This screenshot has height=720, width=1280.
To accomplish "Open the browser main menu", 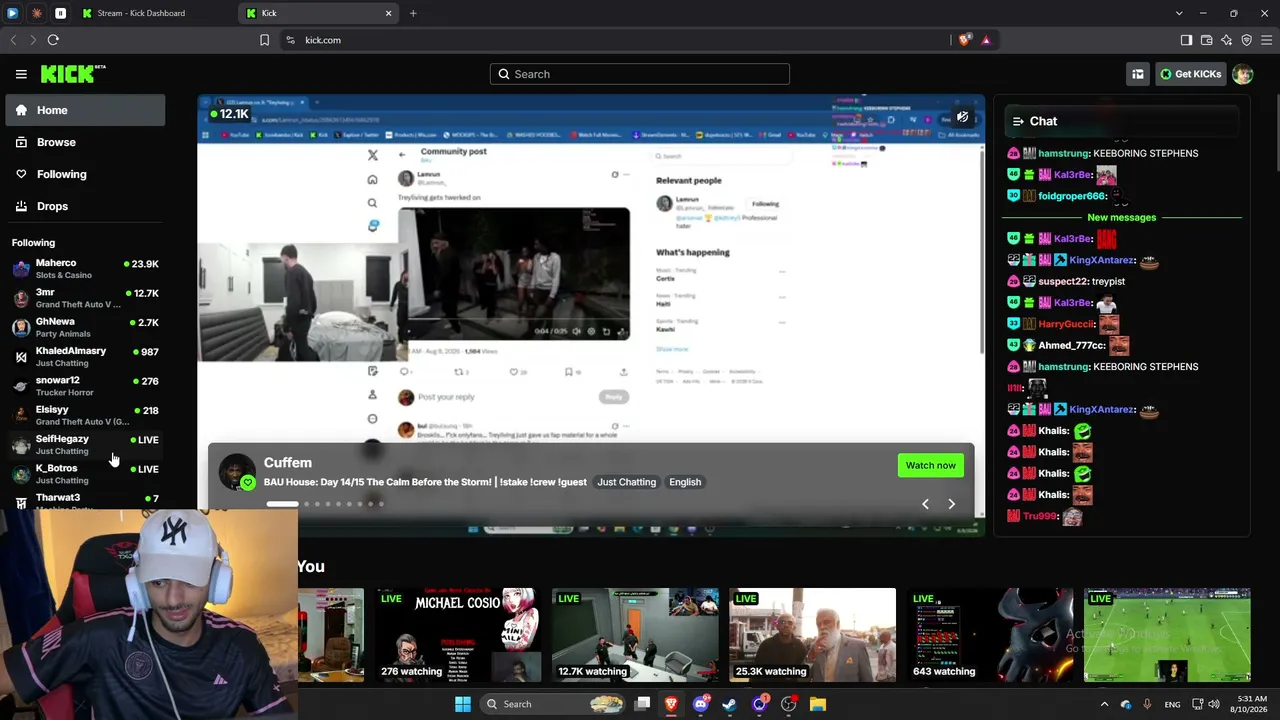I will click(x=1266, y=40).
